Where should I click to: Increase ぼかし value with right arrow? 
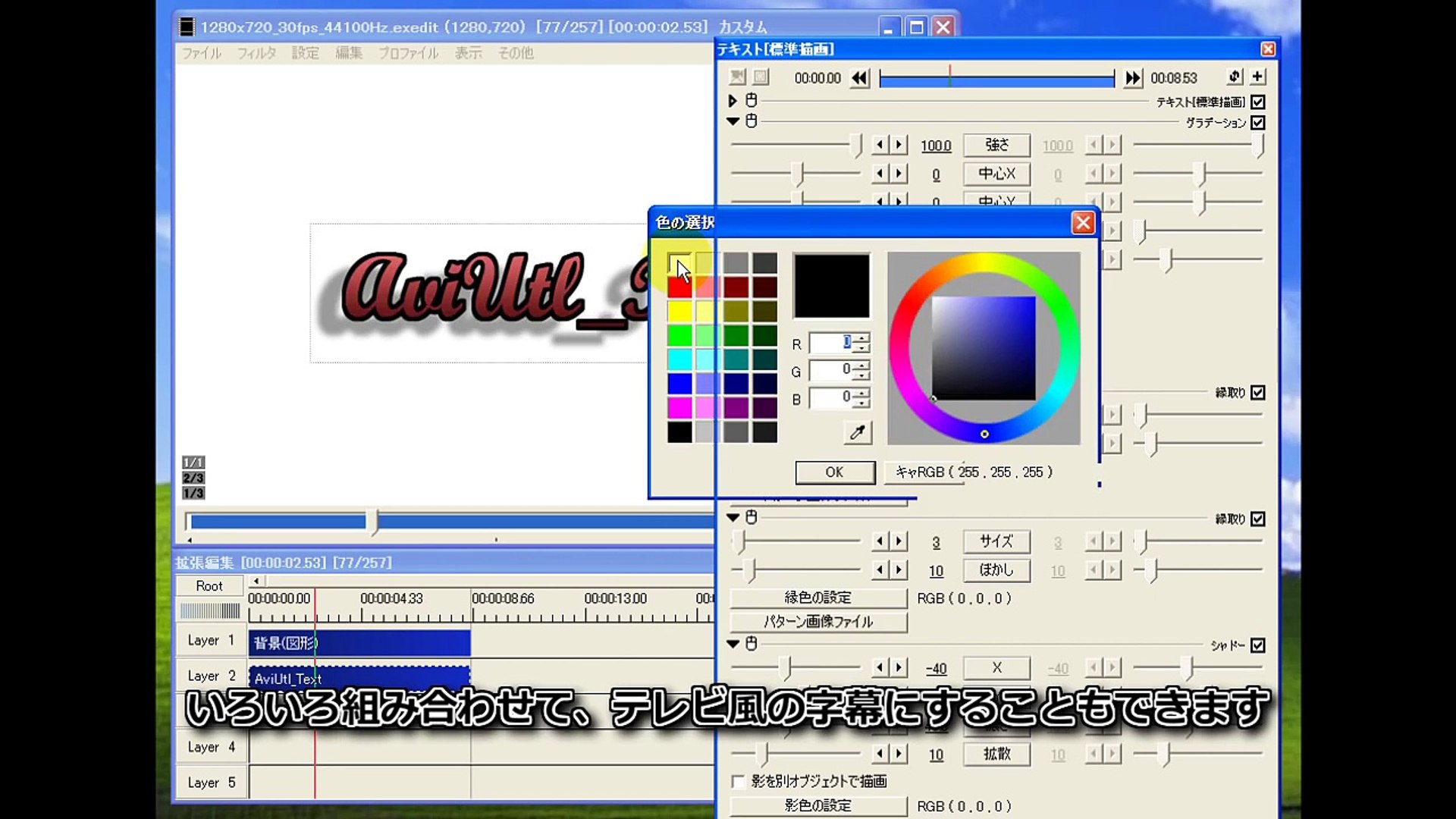899,570
